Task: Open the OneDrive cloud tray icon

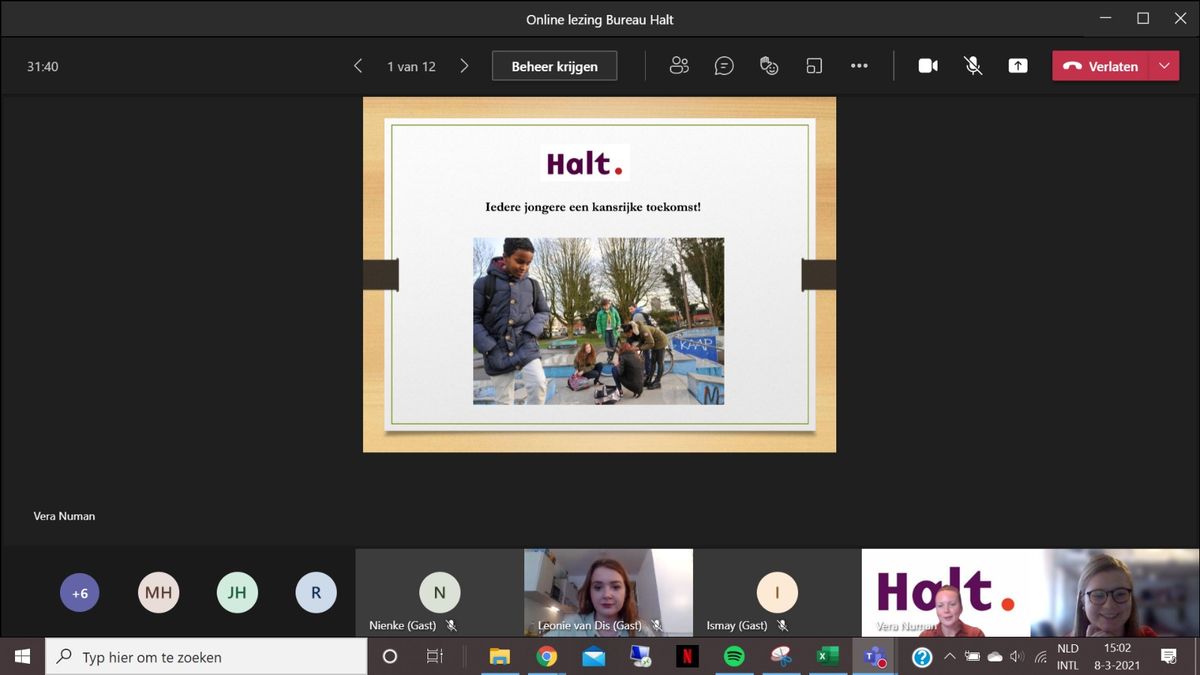Action: pos(995,656)
